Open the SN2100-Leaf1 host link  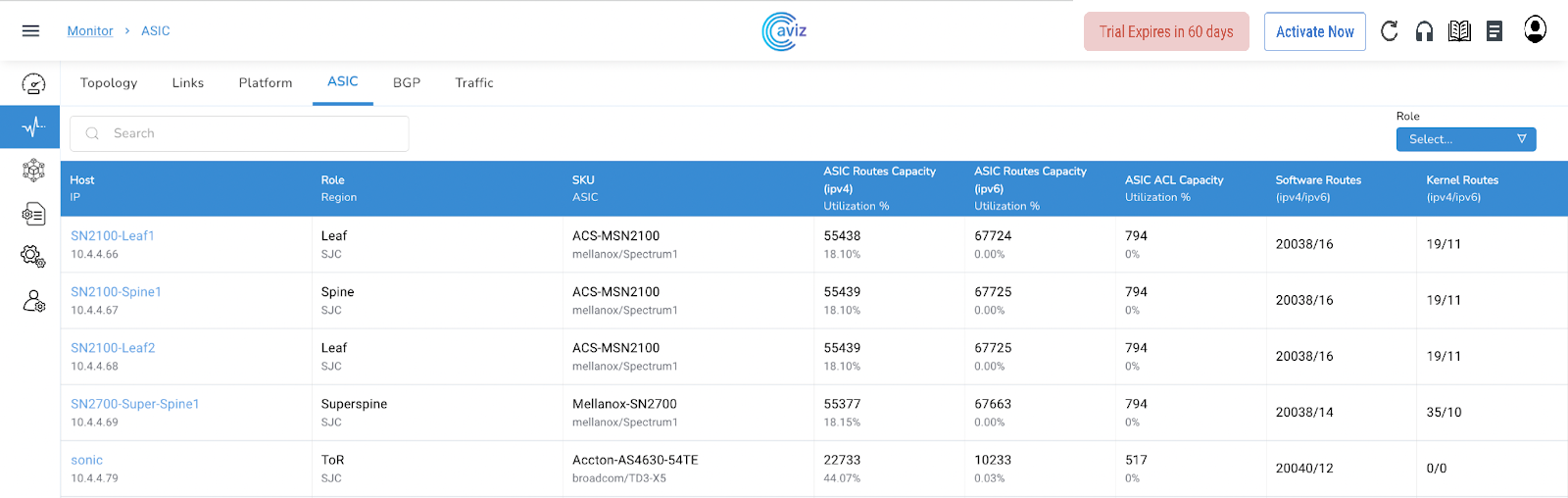point(113,236)
